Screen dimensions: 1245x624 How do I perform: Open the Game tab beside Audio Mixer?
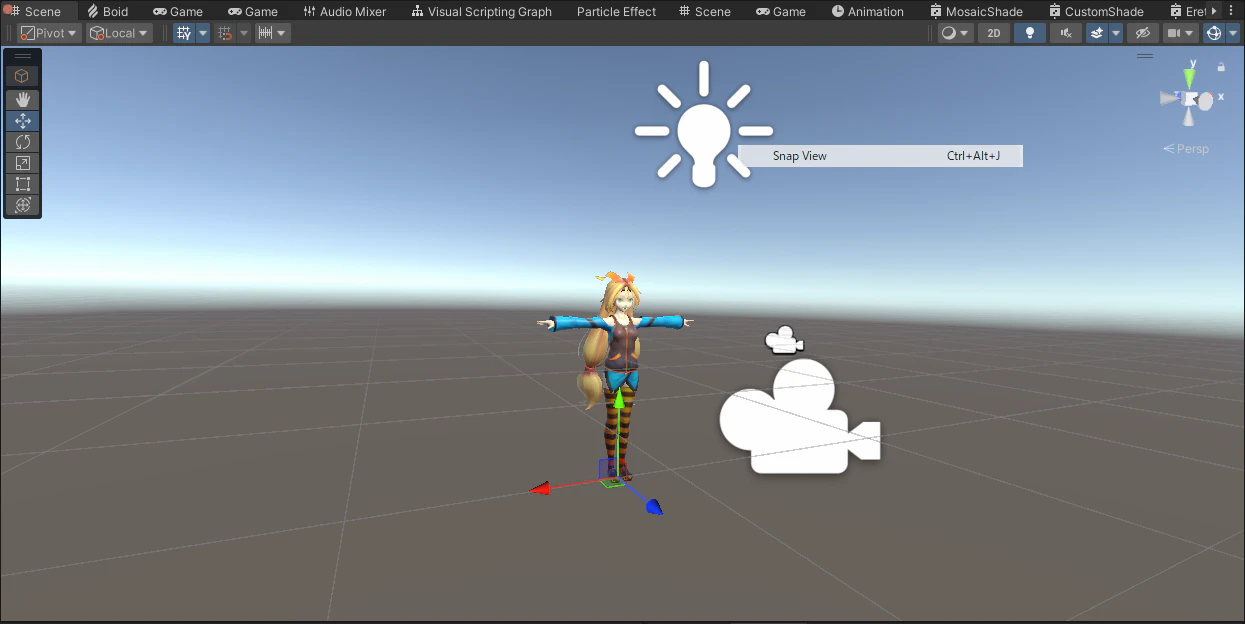253,11
